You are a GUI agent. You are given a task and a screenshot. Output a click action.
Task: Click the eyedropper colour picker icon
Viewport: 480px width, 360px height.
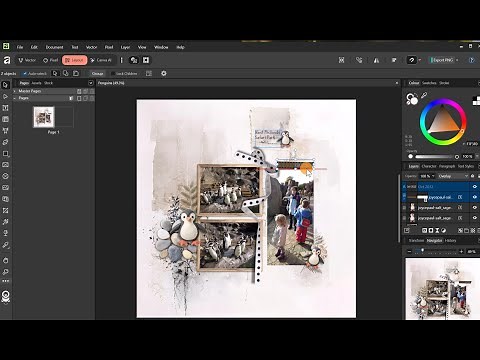click(424, 96)
